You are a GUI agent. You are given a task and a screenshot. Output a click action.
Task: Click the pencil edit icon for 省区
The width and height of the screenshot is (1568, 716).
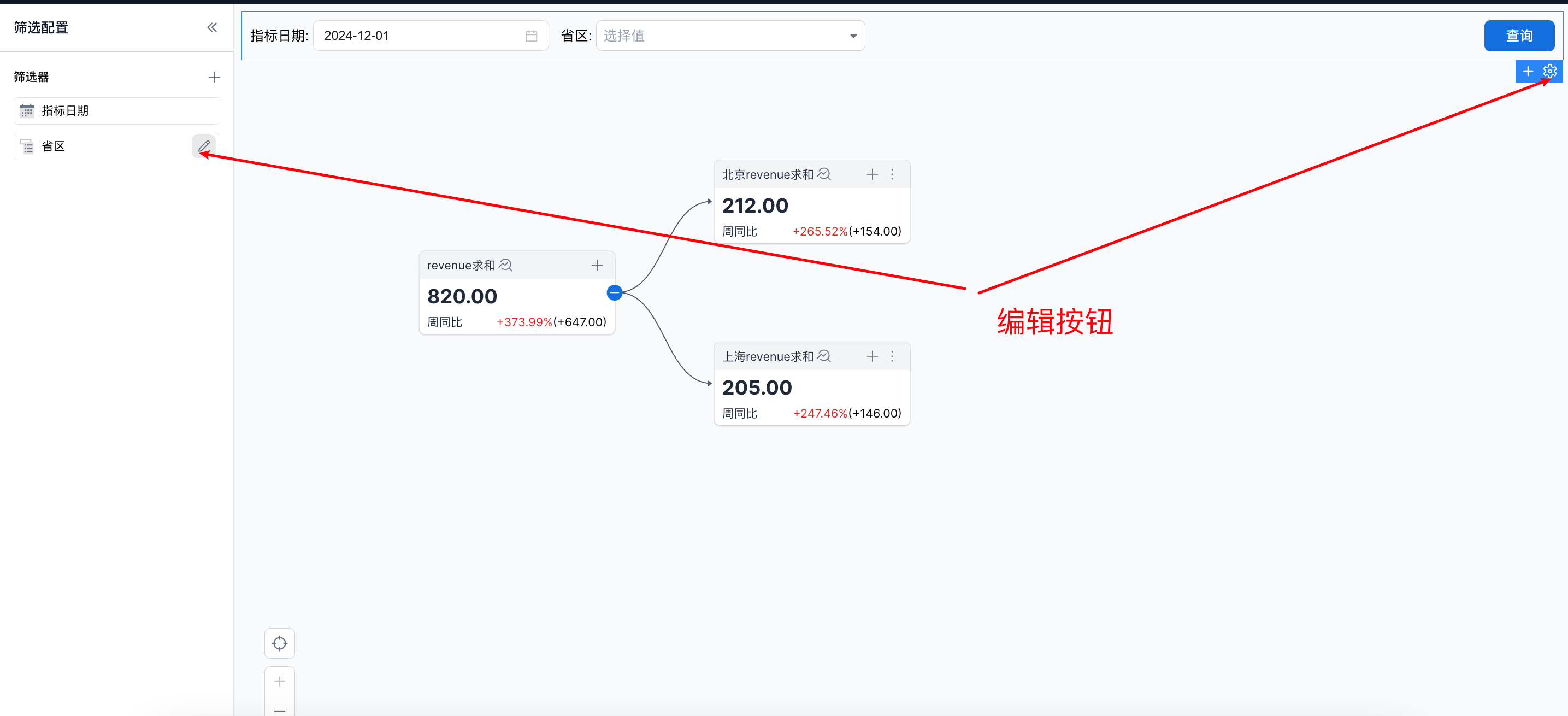204,146
